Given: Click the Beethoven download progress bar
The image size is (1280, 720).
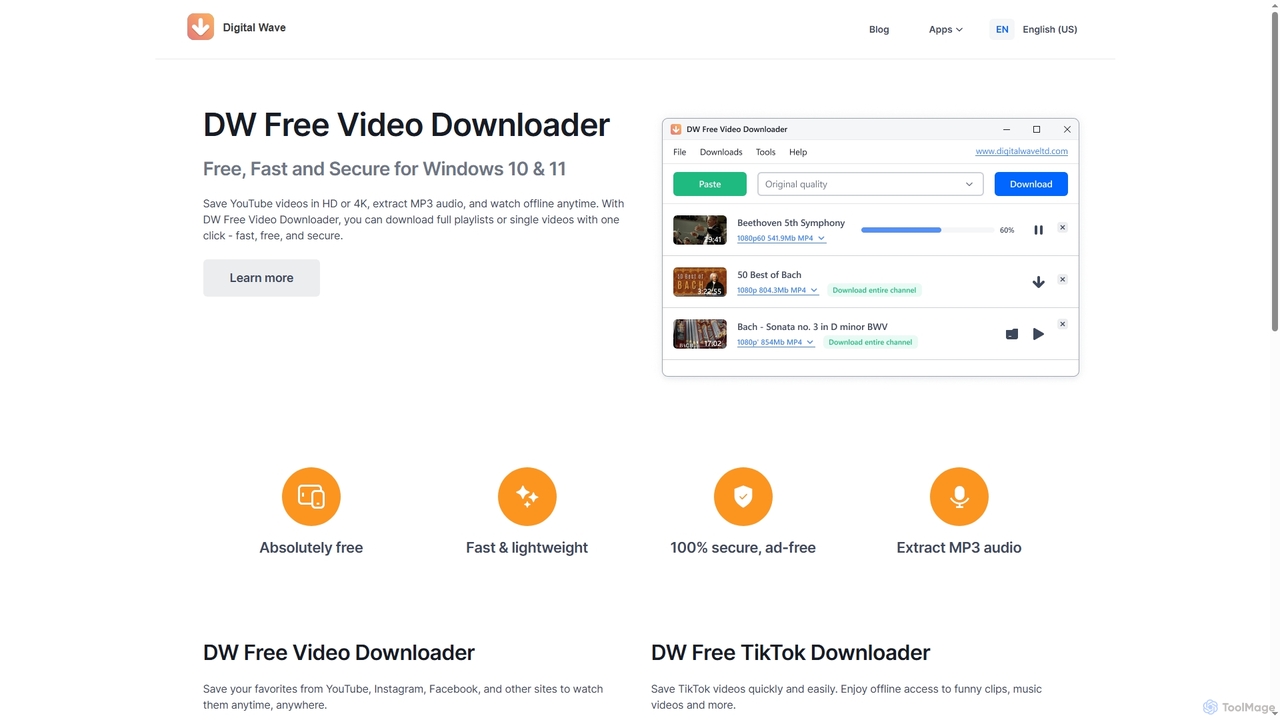Looking at the screenshot, I should click(x=927, y=230).
